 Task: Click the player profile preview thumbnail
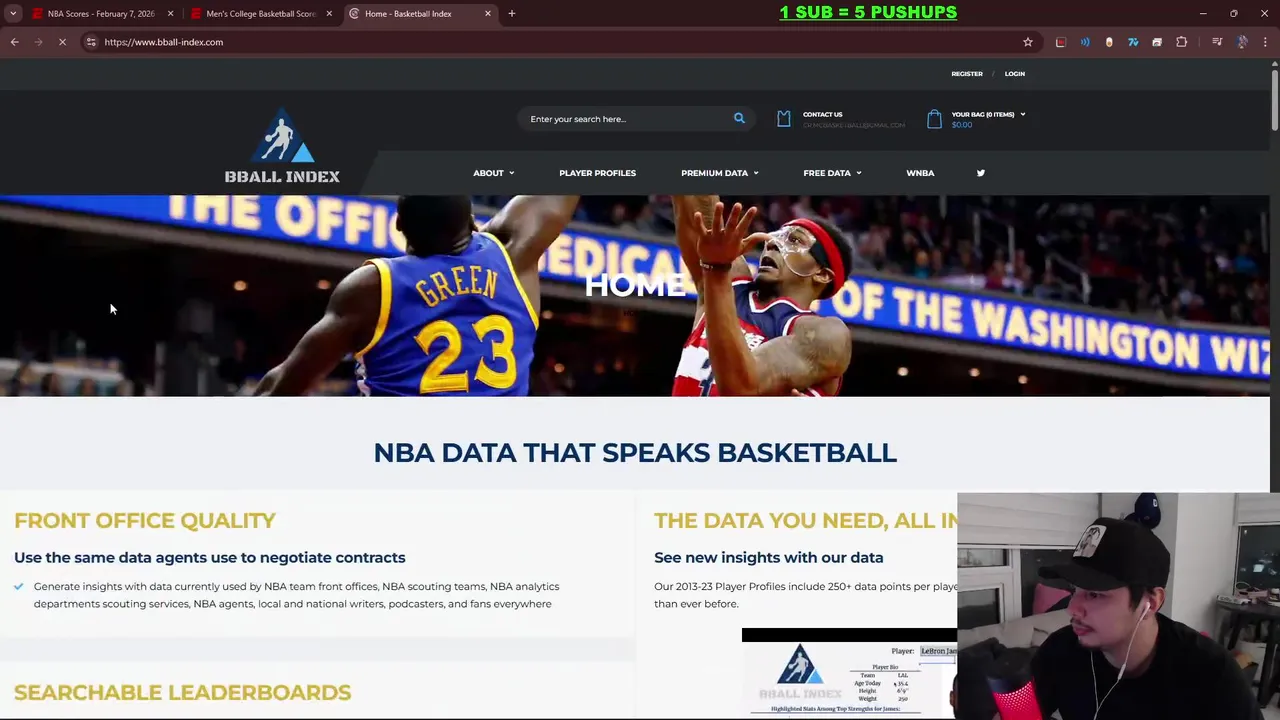point(849,672)
